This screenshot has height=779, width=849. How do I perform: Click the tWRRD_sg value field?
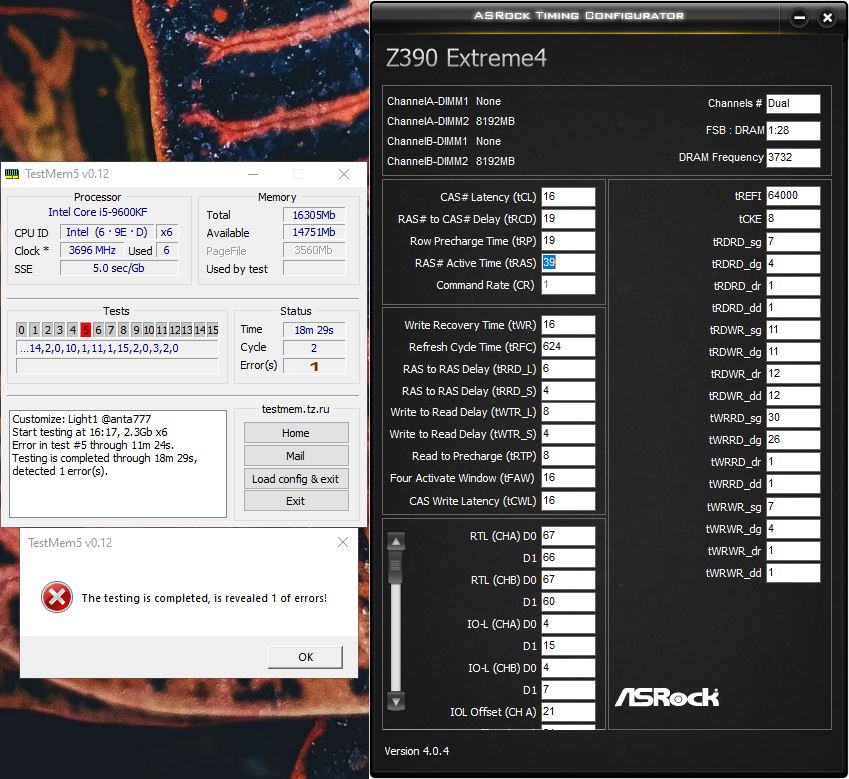click(x=793, y=418)
